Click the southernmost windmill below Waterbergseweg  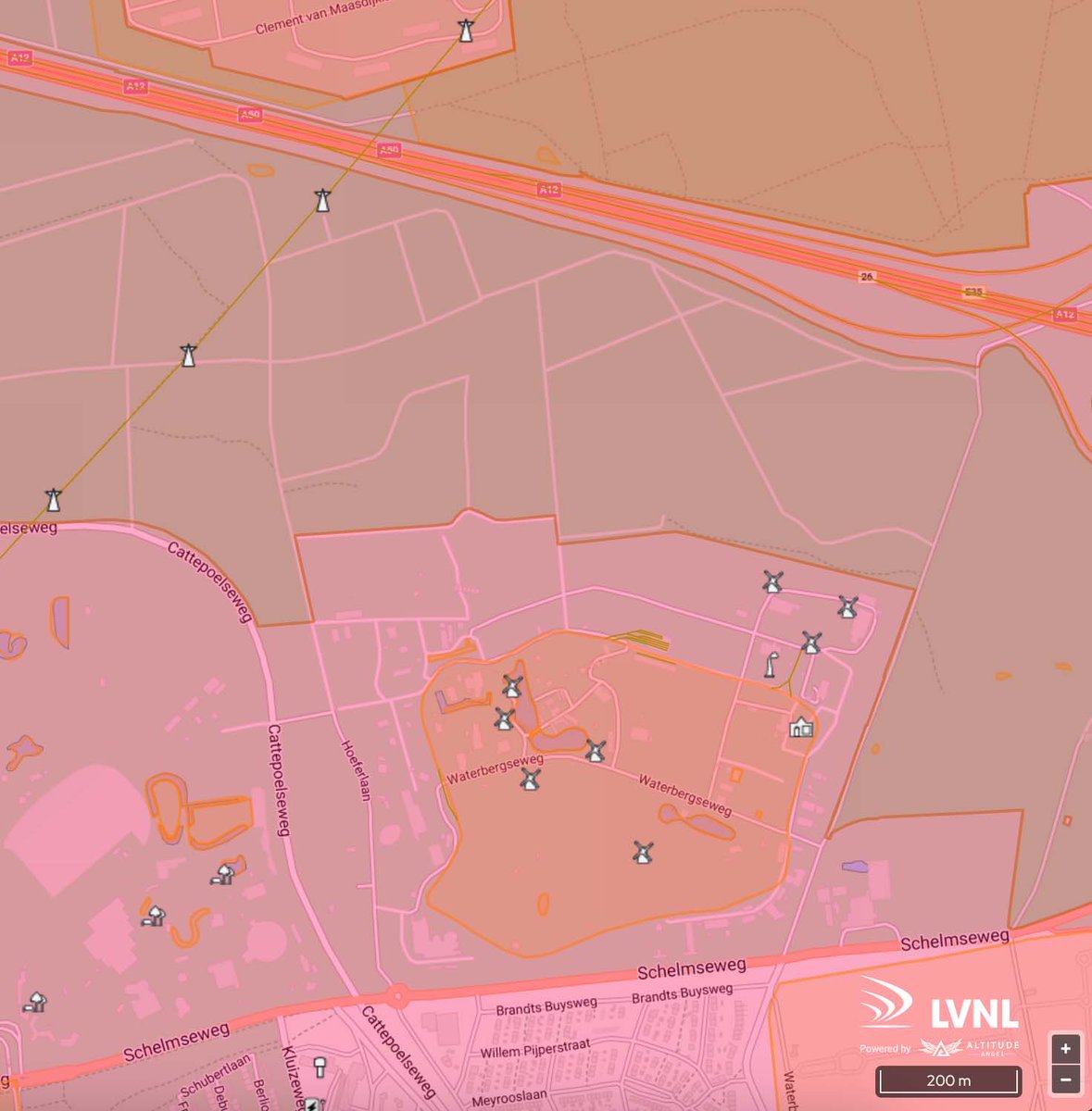tap(643, 853)
